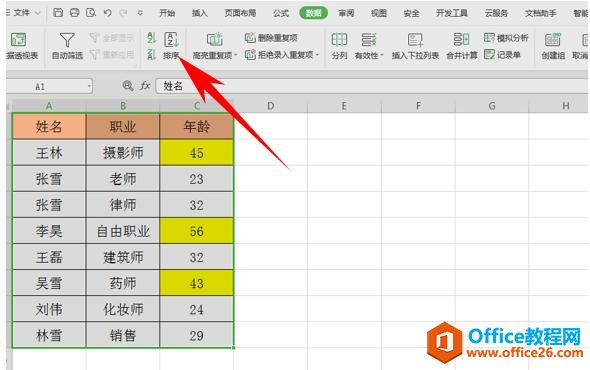Open the 云服务 Cloud Services tab

point(496,13)
